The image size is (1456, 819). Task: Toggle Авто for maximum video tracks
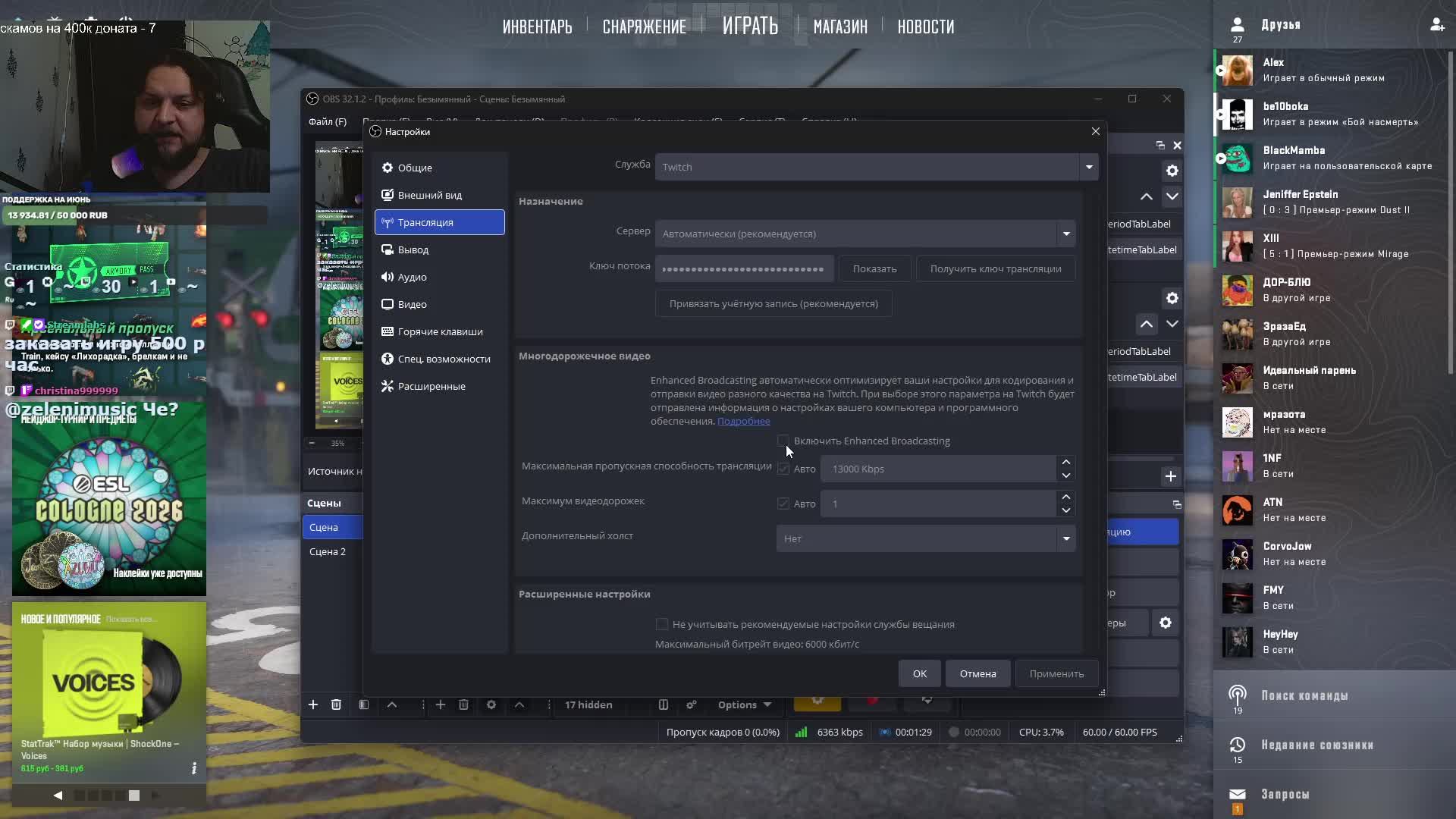[783, 504]
